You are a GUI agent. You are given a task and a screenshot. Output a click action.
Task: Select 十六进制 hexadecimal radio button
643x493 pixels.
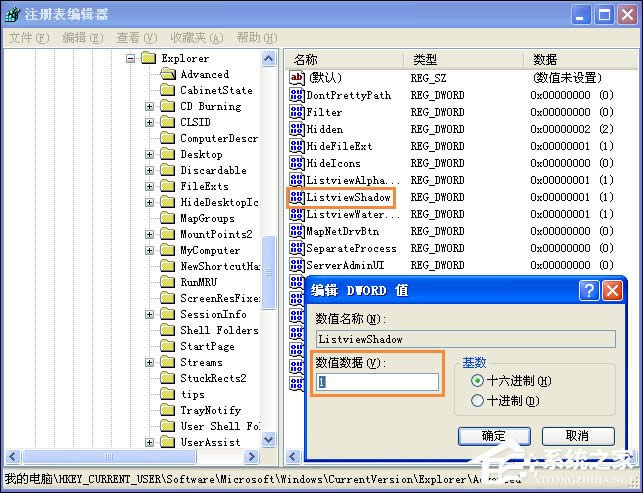click(x=477, y=381)
